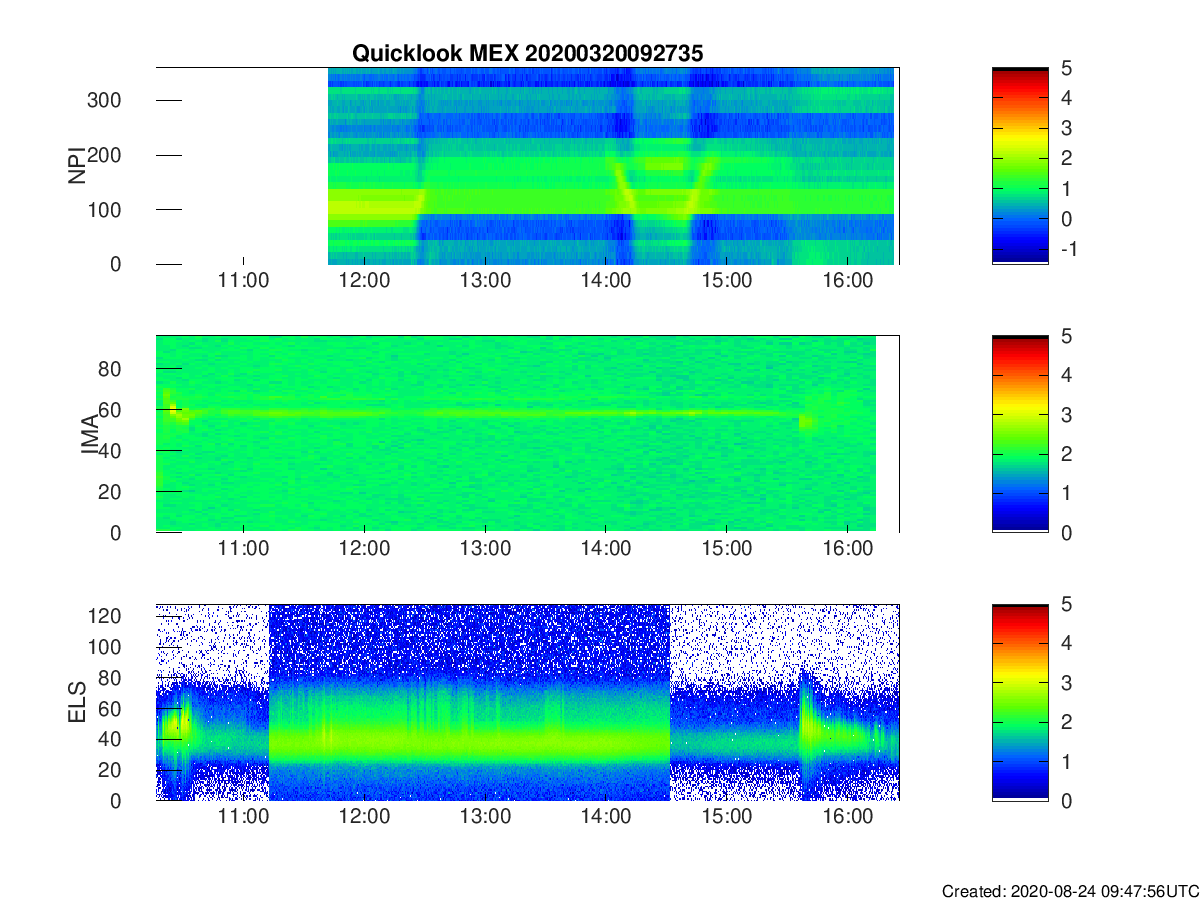Select the 14:00 tick label under NPI plot

point(606,281)
